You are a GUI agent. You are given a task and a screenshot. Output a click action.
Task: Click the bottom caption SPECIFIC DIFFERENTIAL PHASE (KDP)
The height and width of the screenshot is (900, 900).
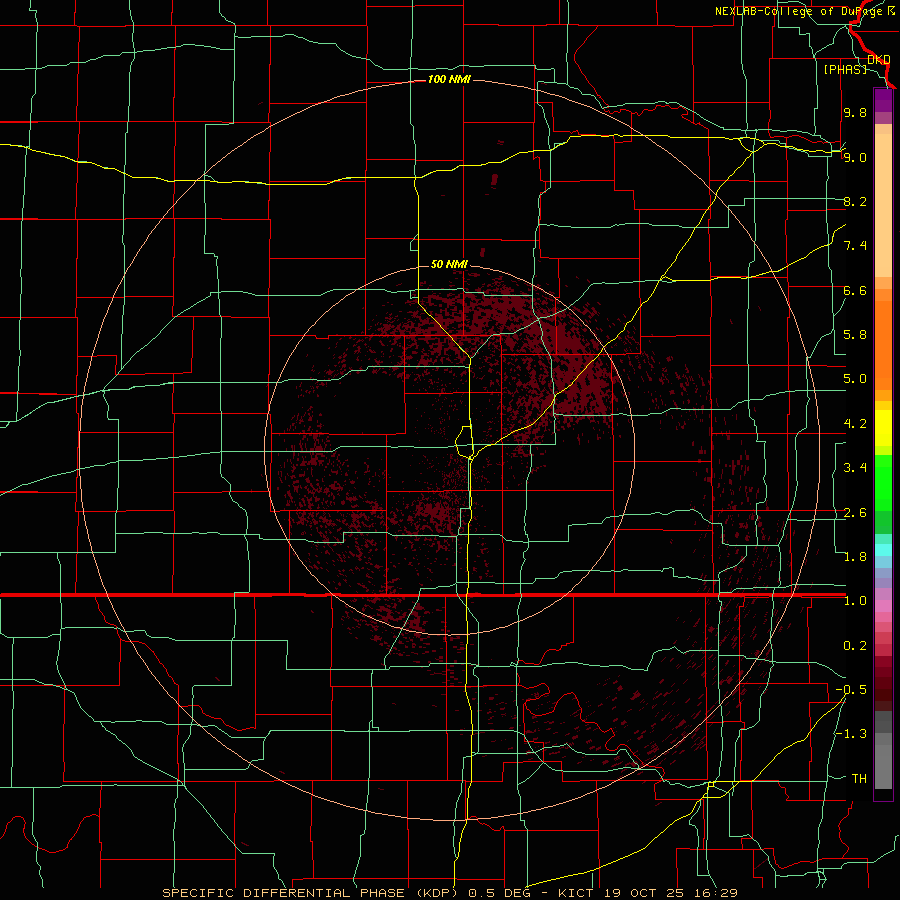[x=312, y=893]
